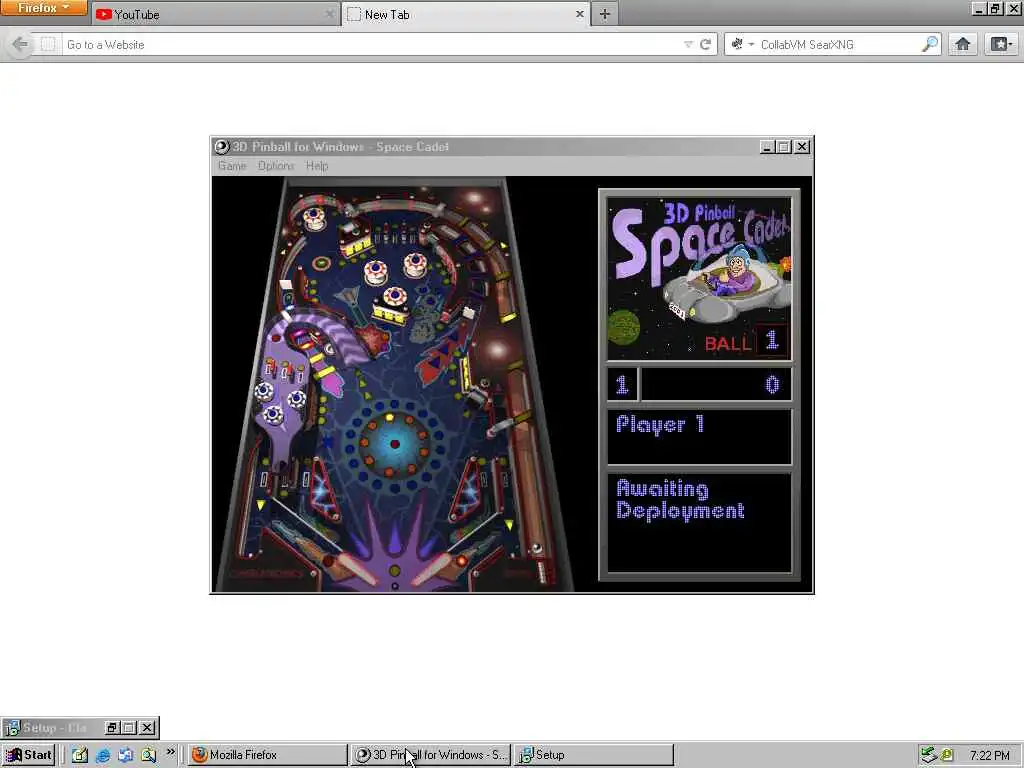Click the Player 1 text panel
This screenshot has height=768, width=1024.
[x=699, y=436]
